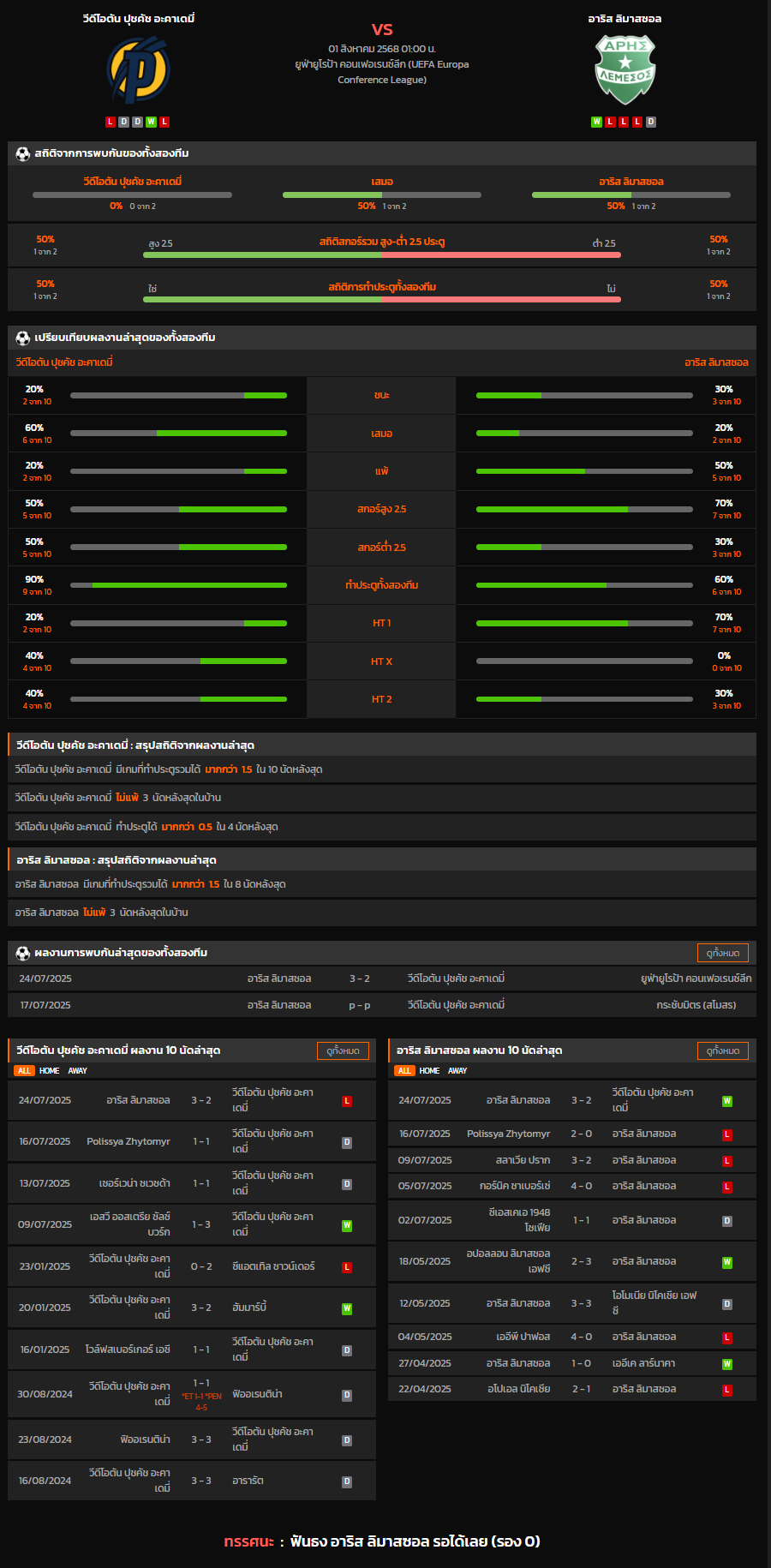Image resolution: width=771 pixels, height=1568 pixels.
Task: Click the 24/07/2025 head-to-head match row score 3 - 2
Action: (x=360, y=979)
